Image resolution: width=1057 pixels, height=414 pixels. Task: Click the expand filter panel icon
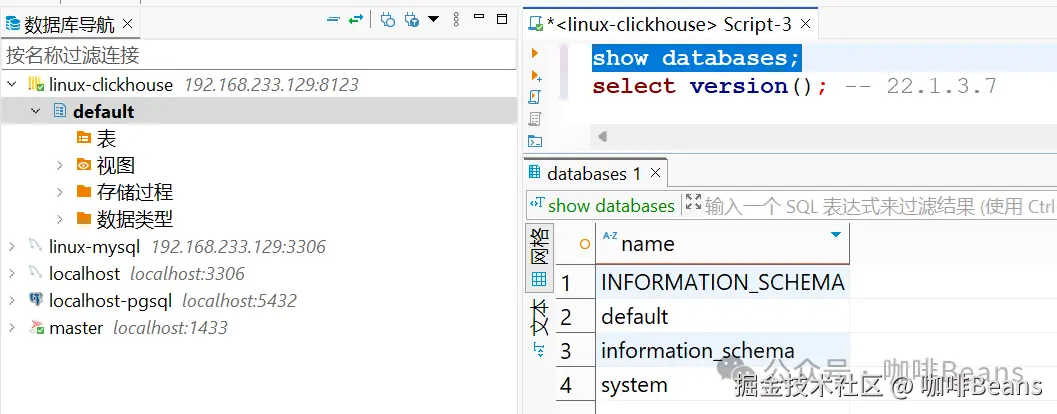click(693, 202)
